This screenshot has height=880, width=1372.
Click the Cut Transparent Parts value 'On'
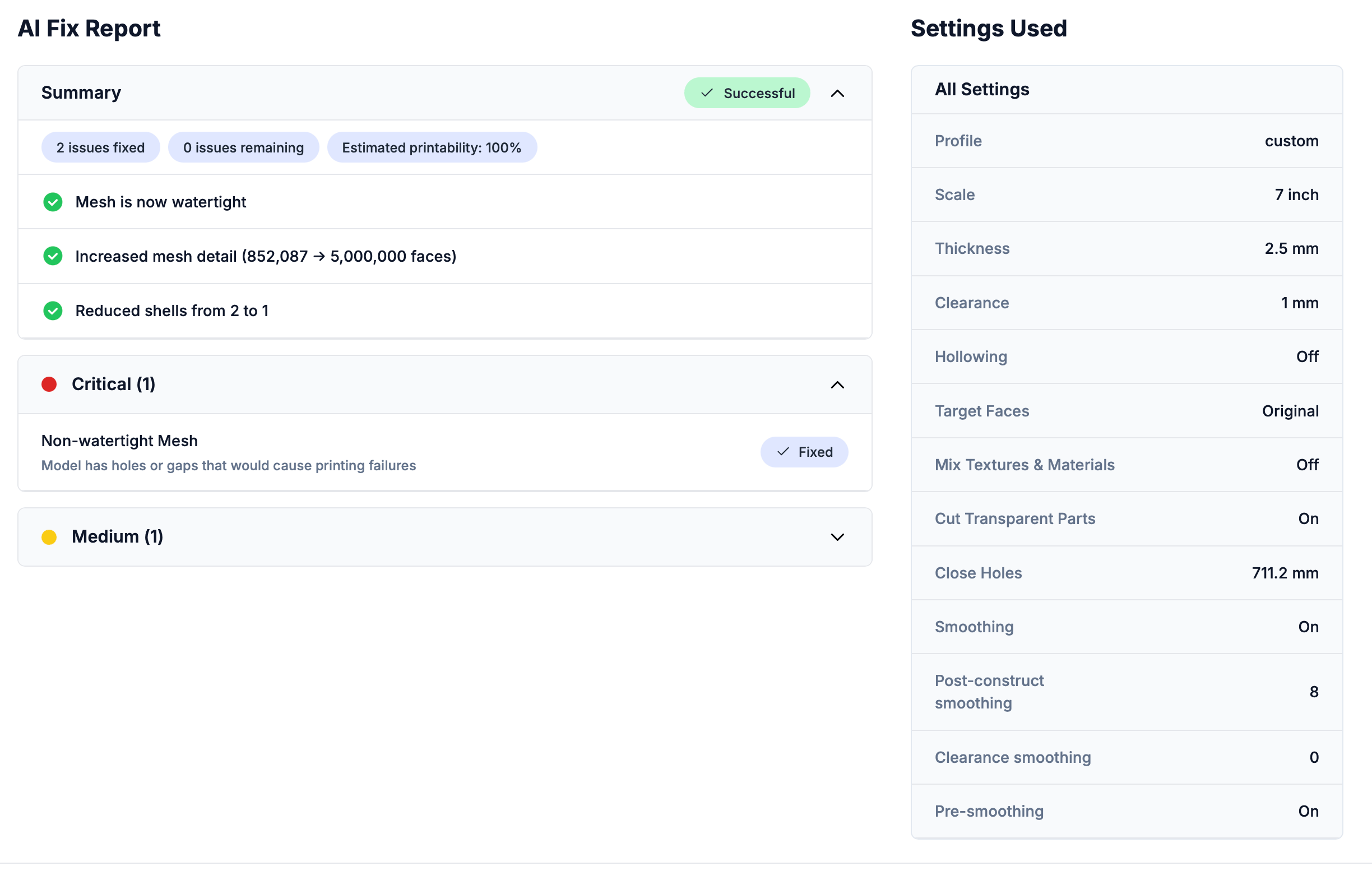pos(1308,518)
